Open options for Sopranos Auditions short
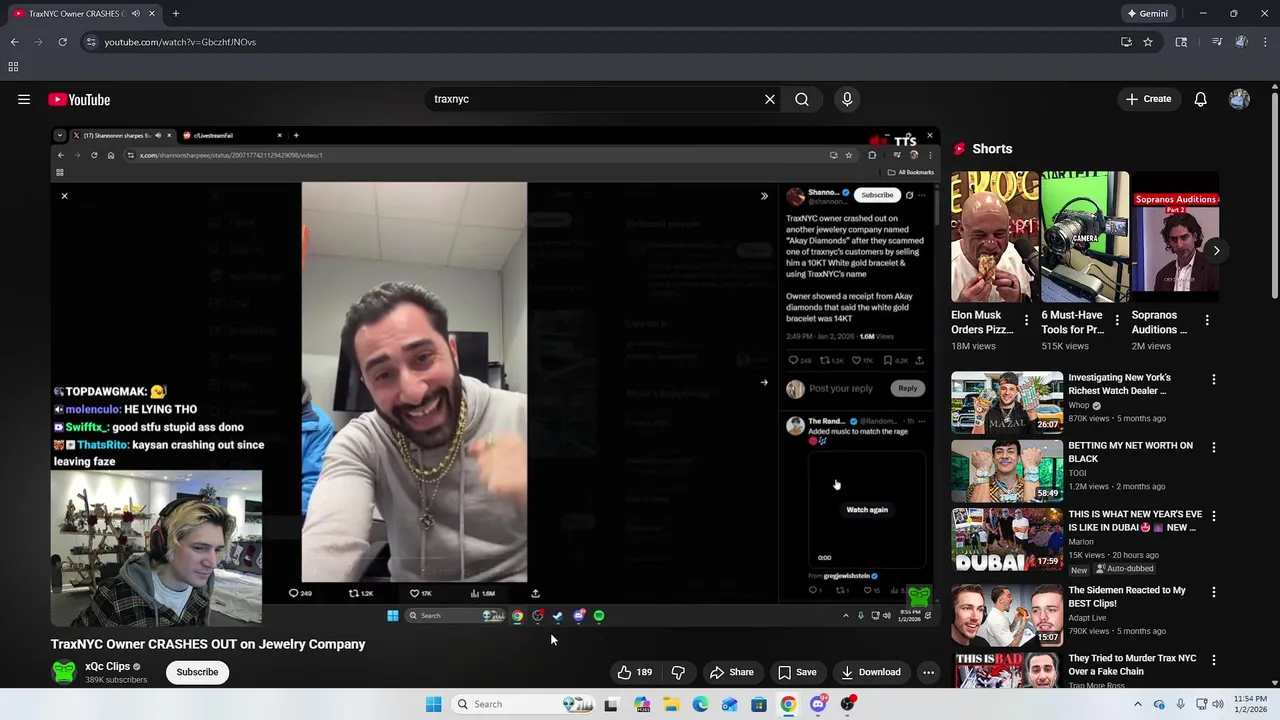 1207,321
